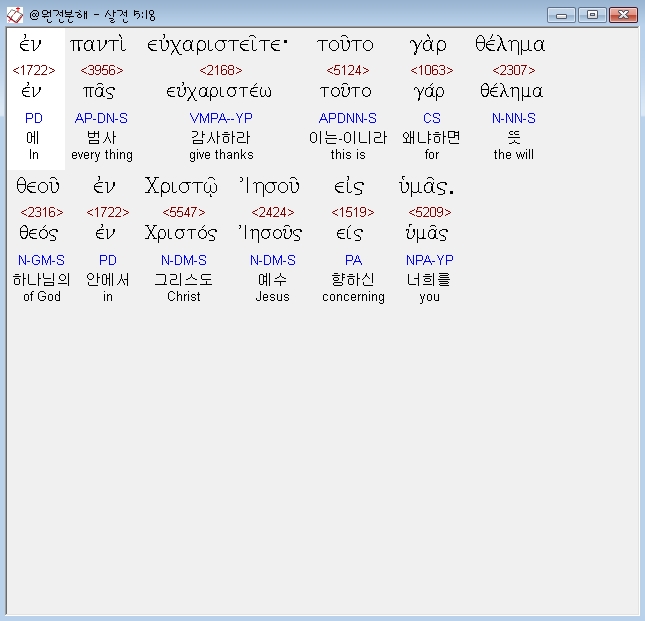The image size is (645, 621).
Task: Click parsing code PA
Action: (x=353, y=260)
